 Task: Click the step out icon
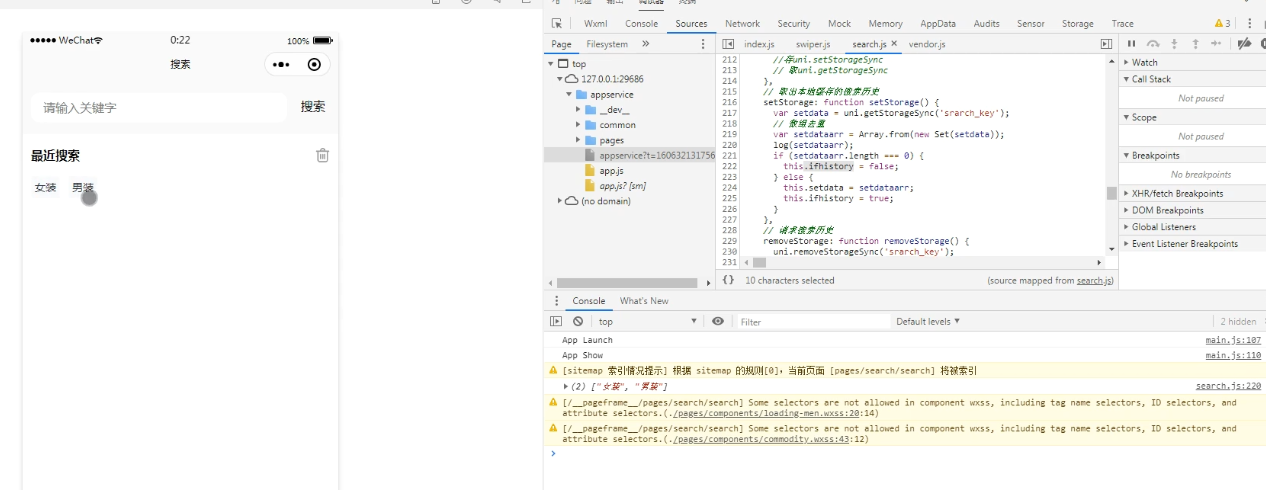1195,44
